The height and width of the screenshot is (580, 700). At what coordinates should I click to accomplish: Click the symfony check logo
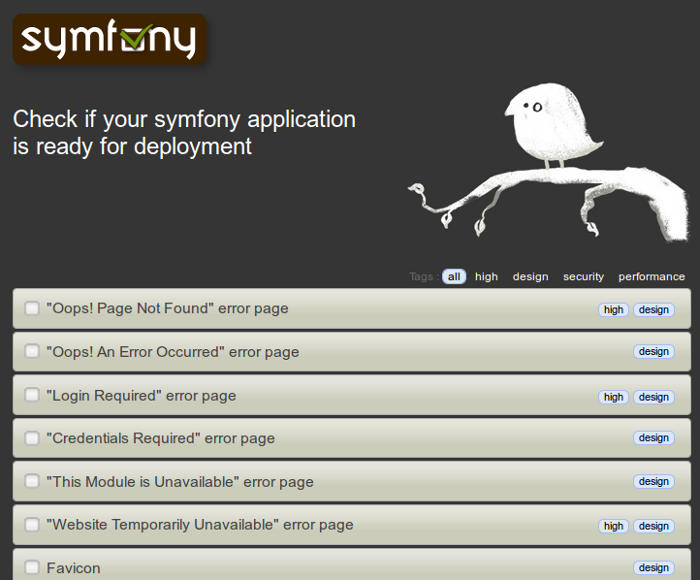(x=109, y=39)
